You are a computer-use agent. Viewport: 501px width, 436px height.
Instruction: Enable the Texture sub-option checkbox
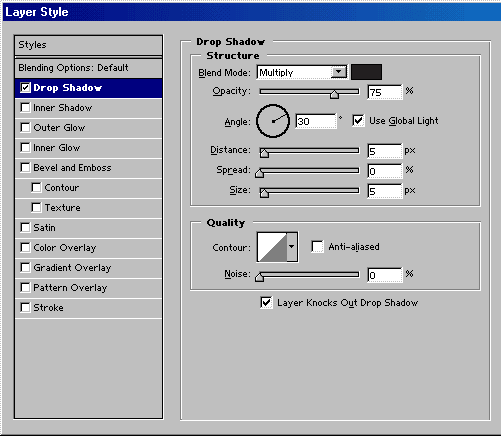coord(36,208)
